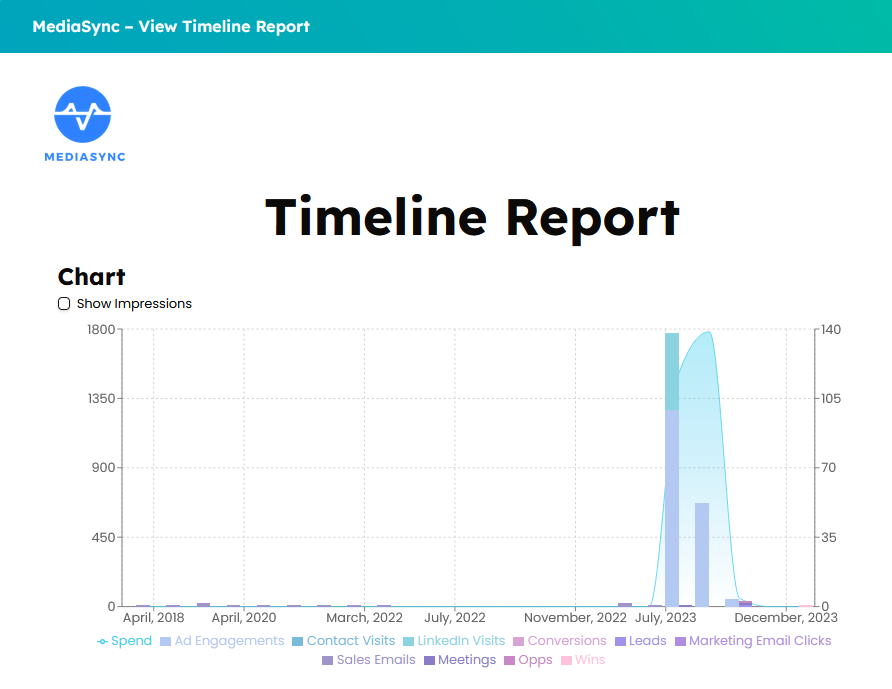This screenshot has height=689, width=892.
Task: Toggle the Spend legend entry
Action: tap(125, 641)
